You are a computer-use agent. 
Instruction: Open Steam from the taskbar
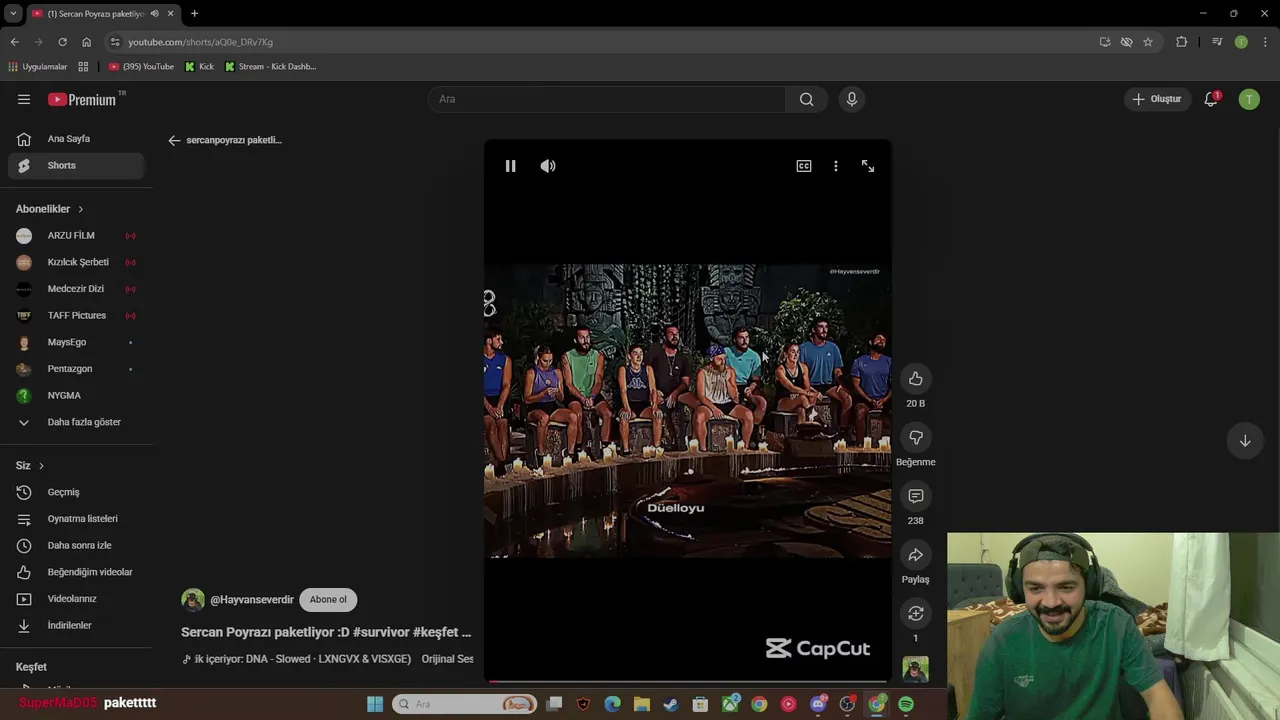click(x=670, y=704)
